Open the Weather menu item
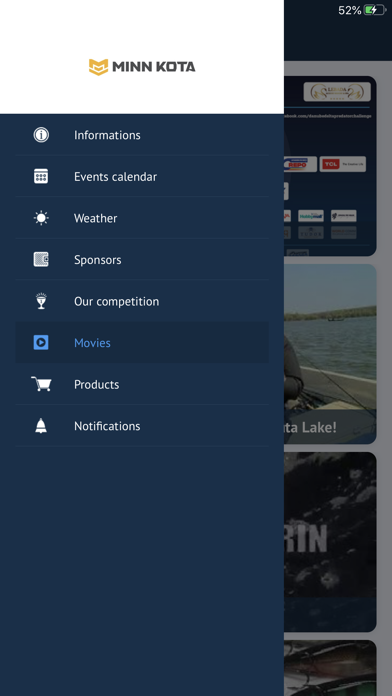The height and width of the screenshot is (696, 392). (x=142, y=218)
